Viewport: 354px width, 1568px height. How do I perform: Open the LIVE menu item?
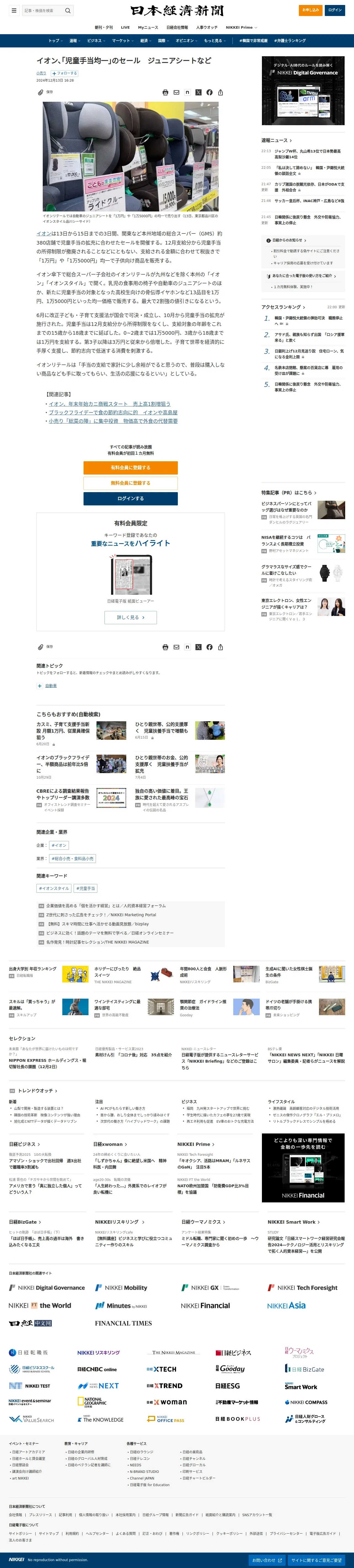point(125,27)
